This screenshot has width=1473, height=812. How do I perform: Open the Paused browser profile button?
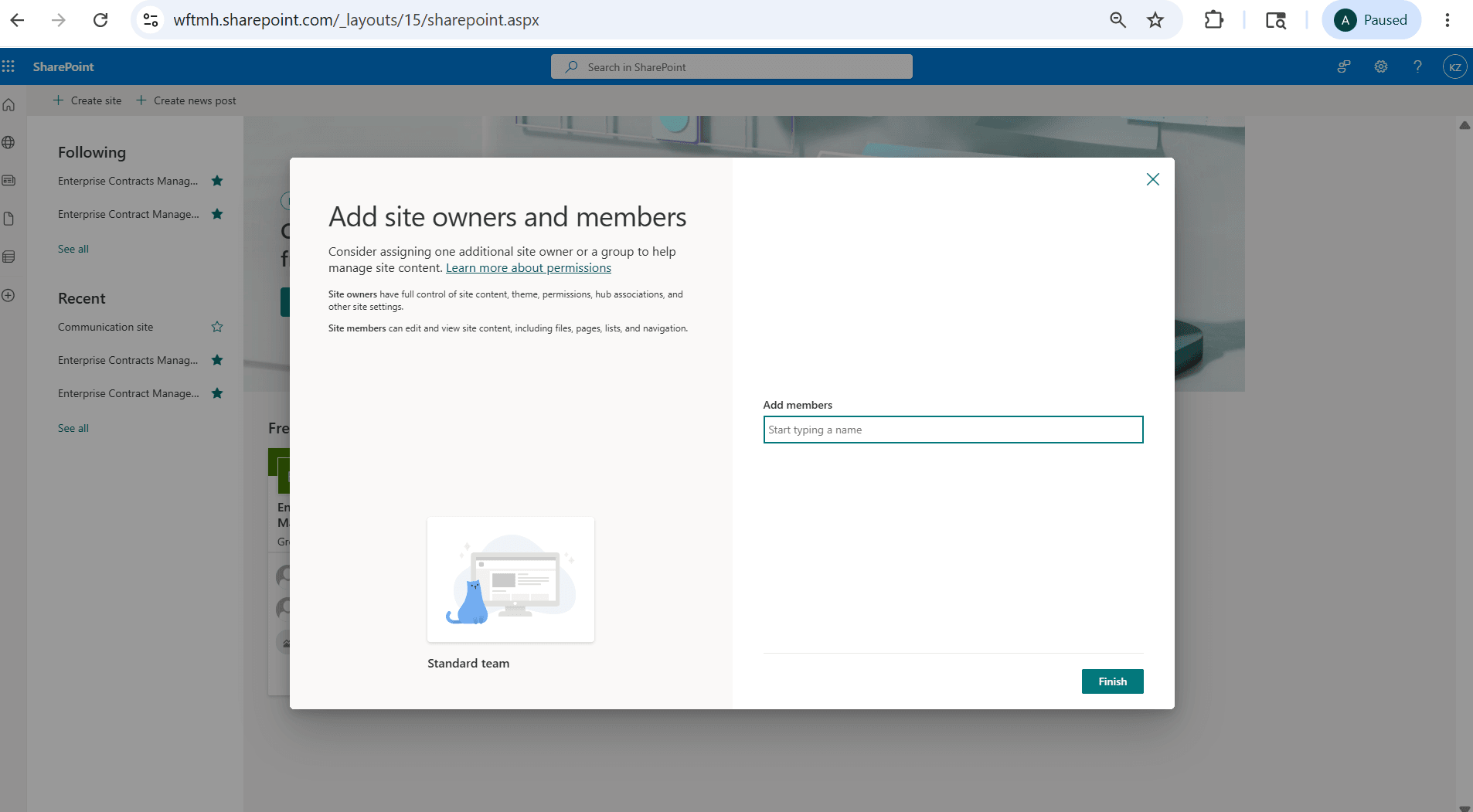pyautogui.click(x=1372, y=20)
